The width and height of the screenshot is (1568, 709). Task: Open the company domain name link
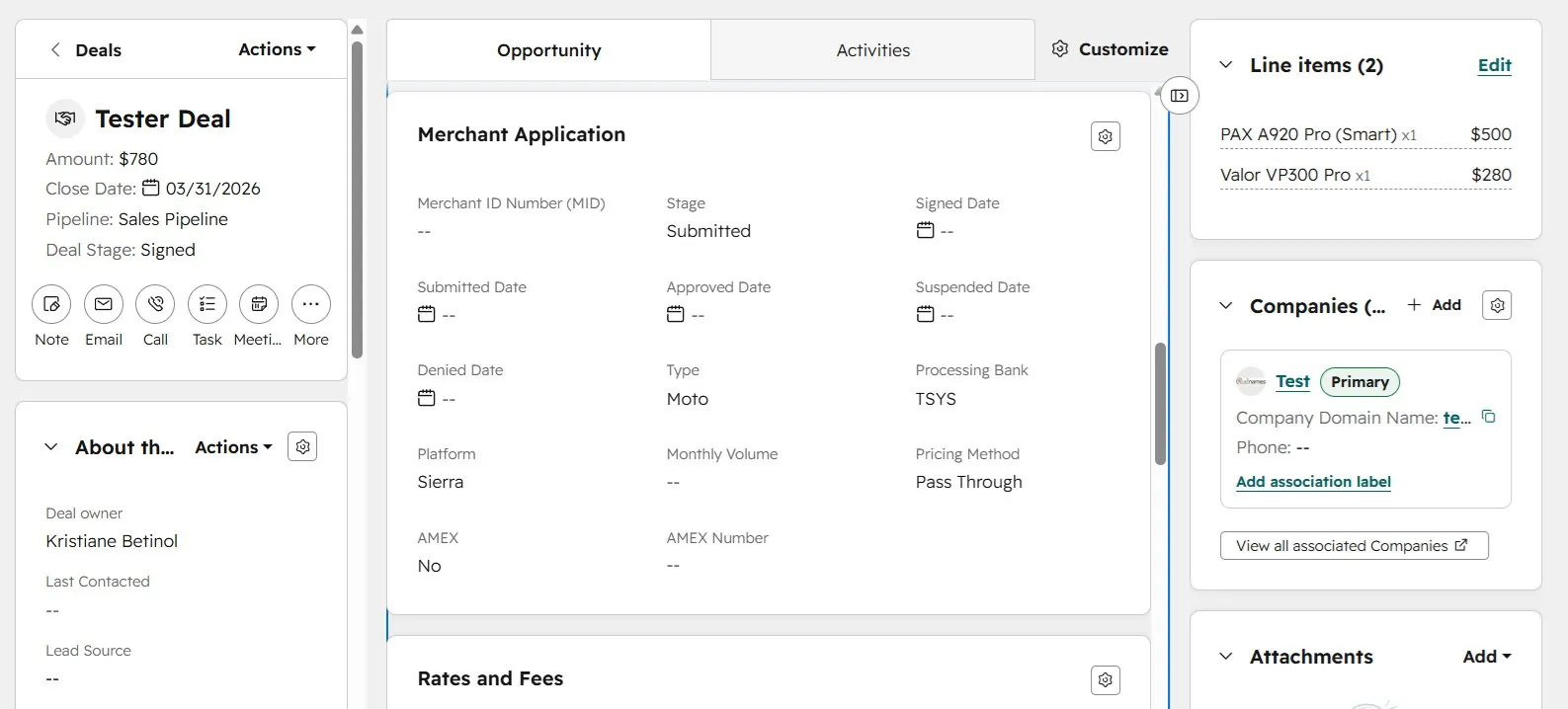pyautogui.click(x=1457, y=418)
